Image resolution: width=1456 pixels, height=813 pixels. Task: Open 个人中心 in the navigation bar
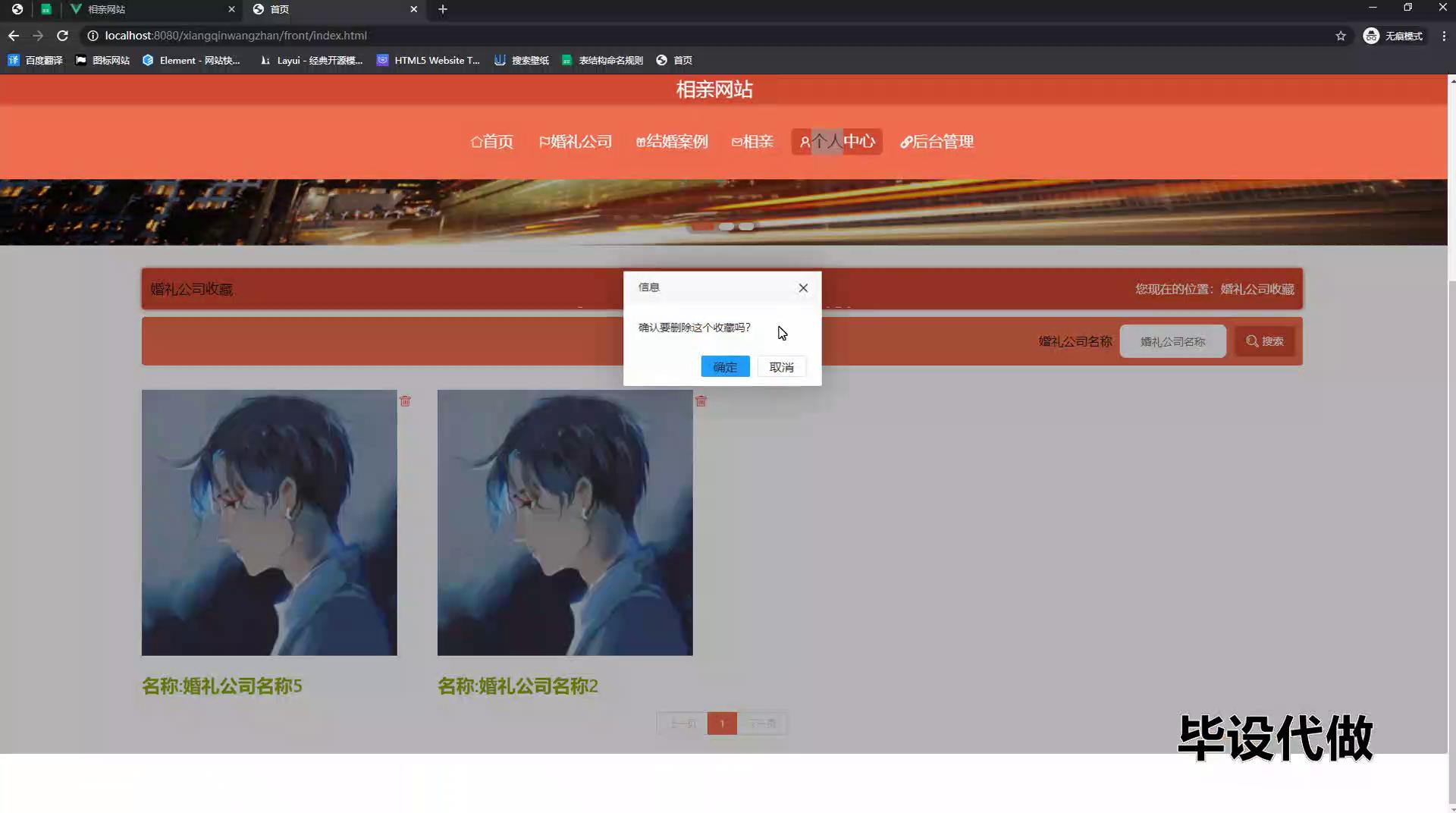pyautogui.click(x=836, y=142)
